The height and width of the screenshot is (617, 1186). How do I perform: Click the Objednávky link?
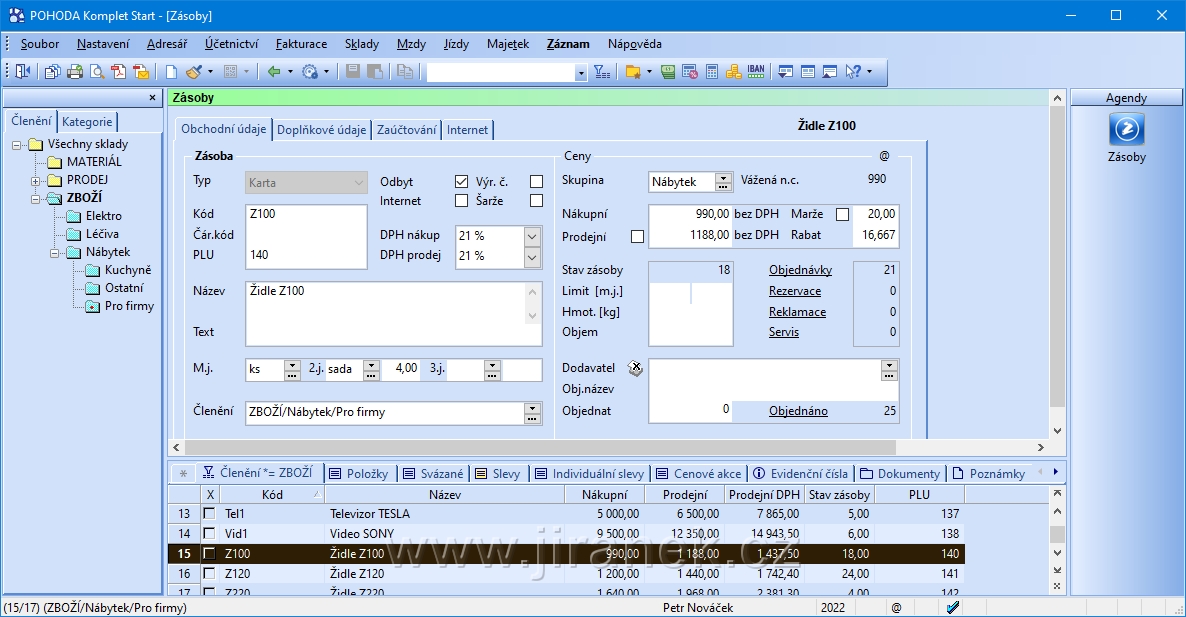[800, 270]
